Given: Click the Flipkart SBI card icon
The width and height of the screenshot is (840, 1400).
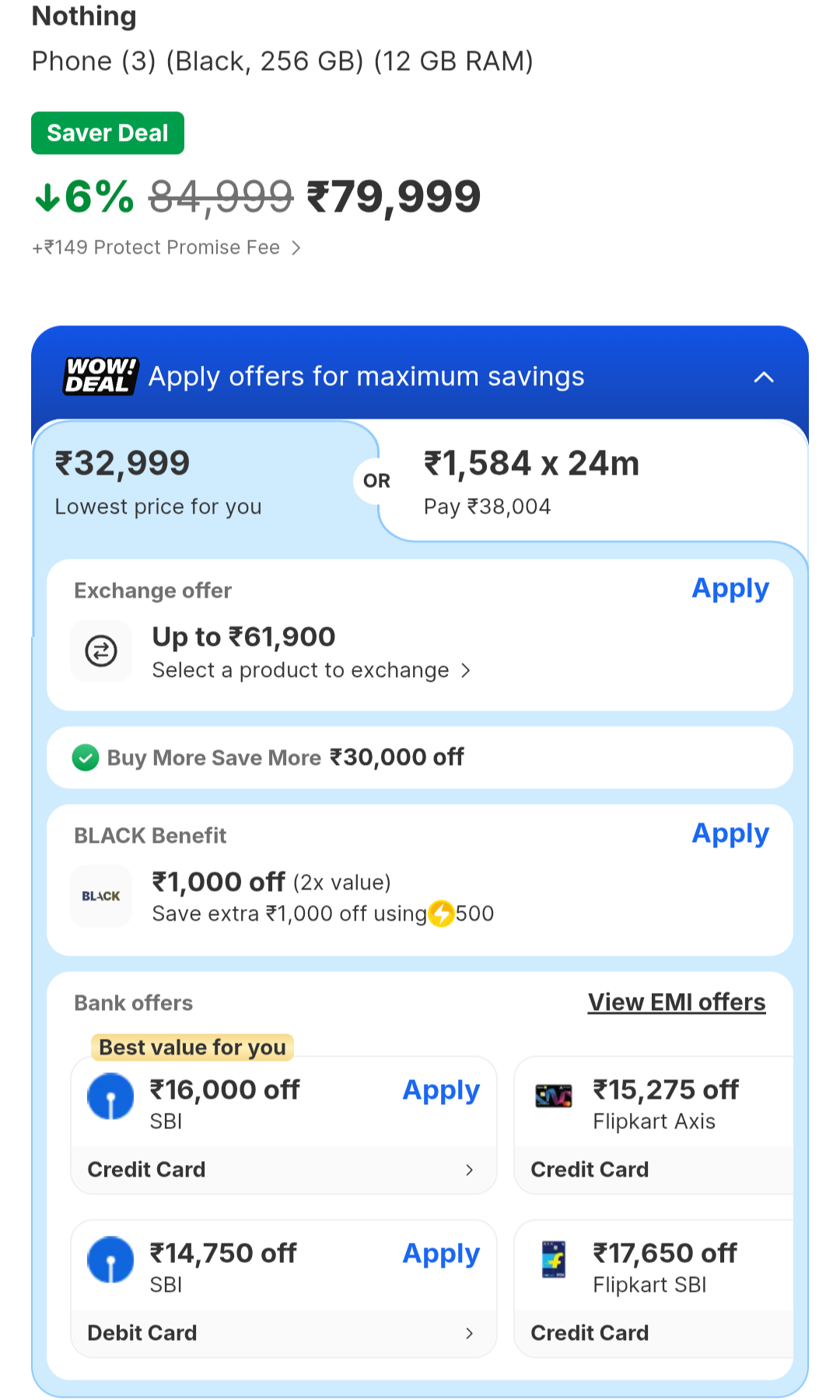Looking at the screenshot, I should tap(554, 1259).
